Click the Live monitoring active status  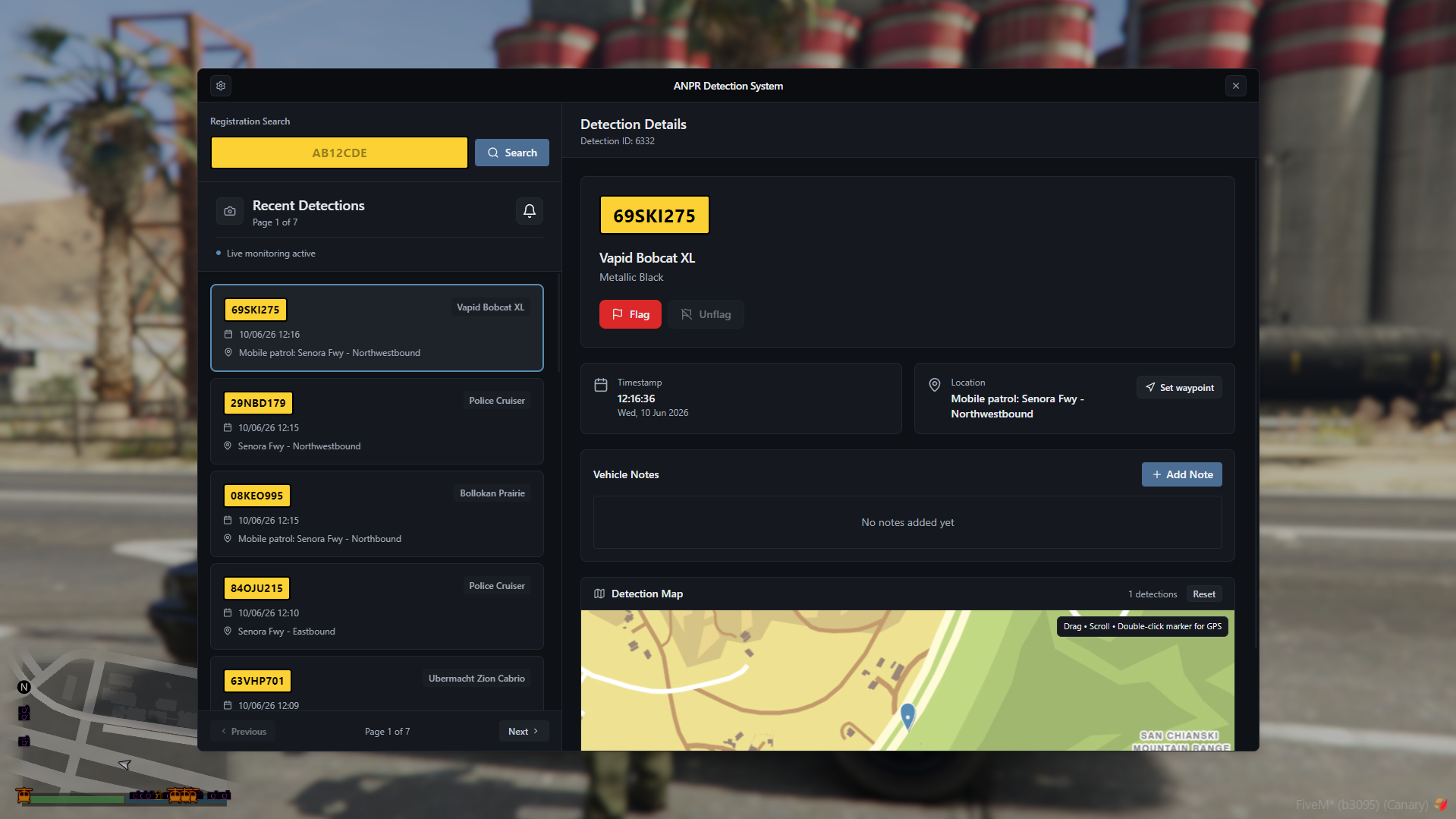(271, 254)
